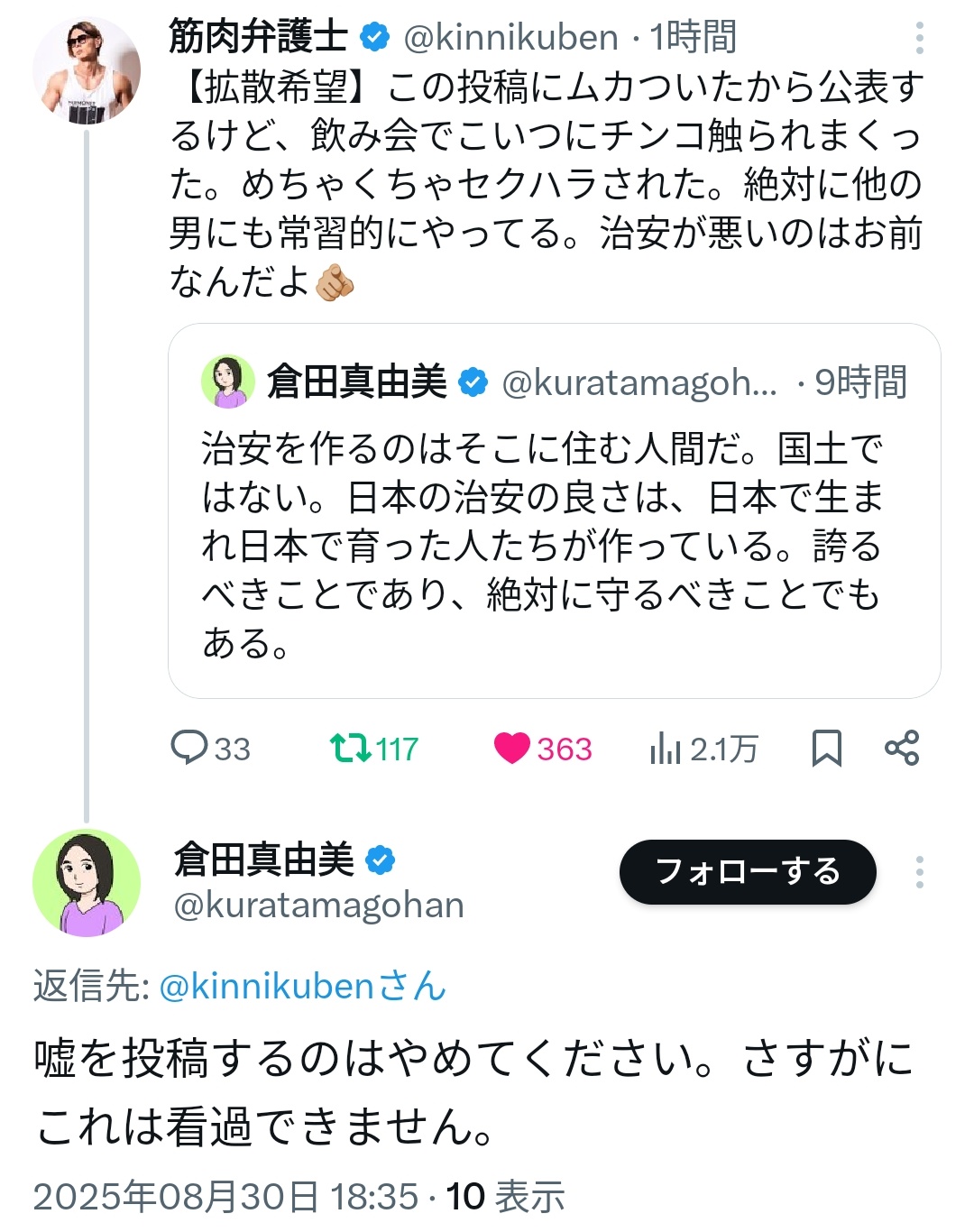Open the three-dot menu beside フォローする
Viewport: 974px width, 1232px height.
pos(919,872)
